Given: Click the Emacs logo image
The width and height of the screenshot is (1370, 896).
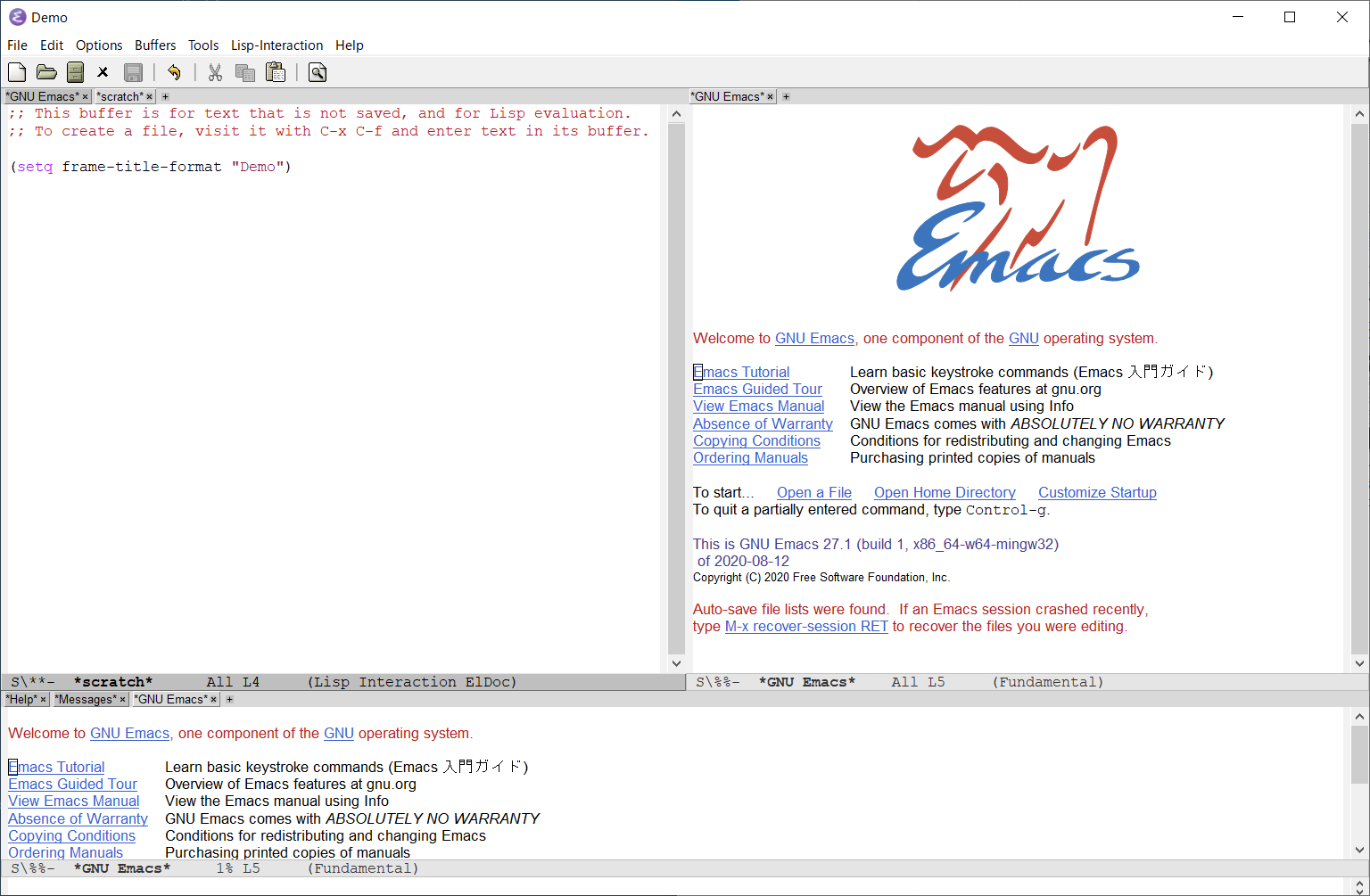Looking at the screenshot, I should coord(1018,208).
